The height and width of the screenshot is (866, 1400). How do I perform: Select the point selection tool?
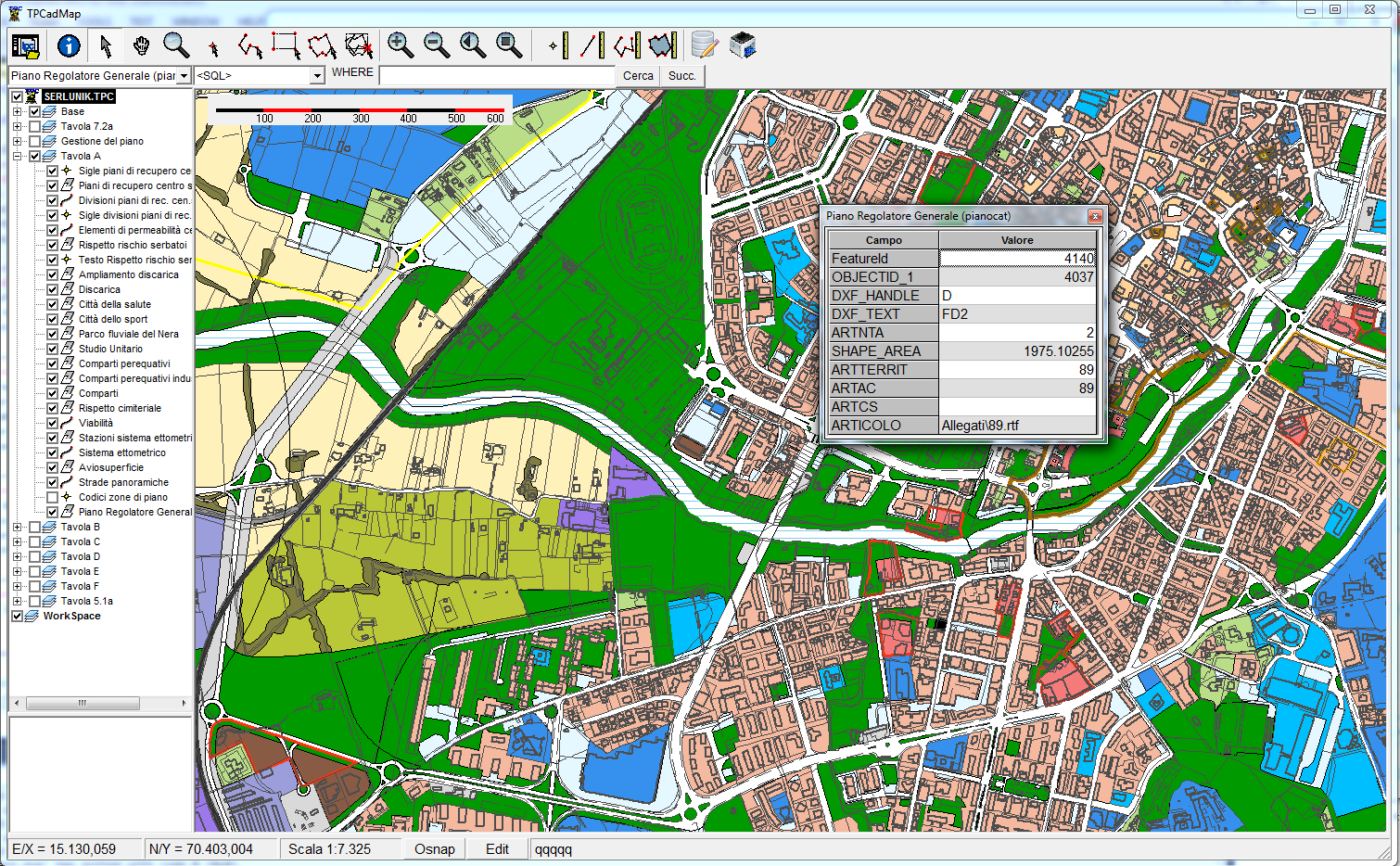[x=214, y=48]
